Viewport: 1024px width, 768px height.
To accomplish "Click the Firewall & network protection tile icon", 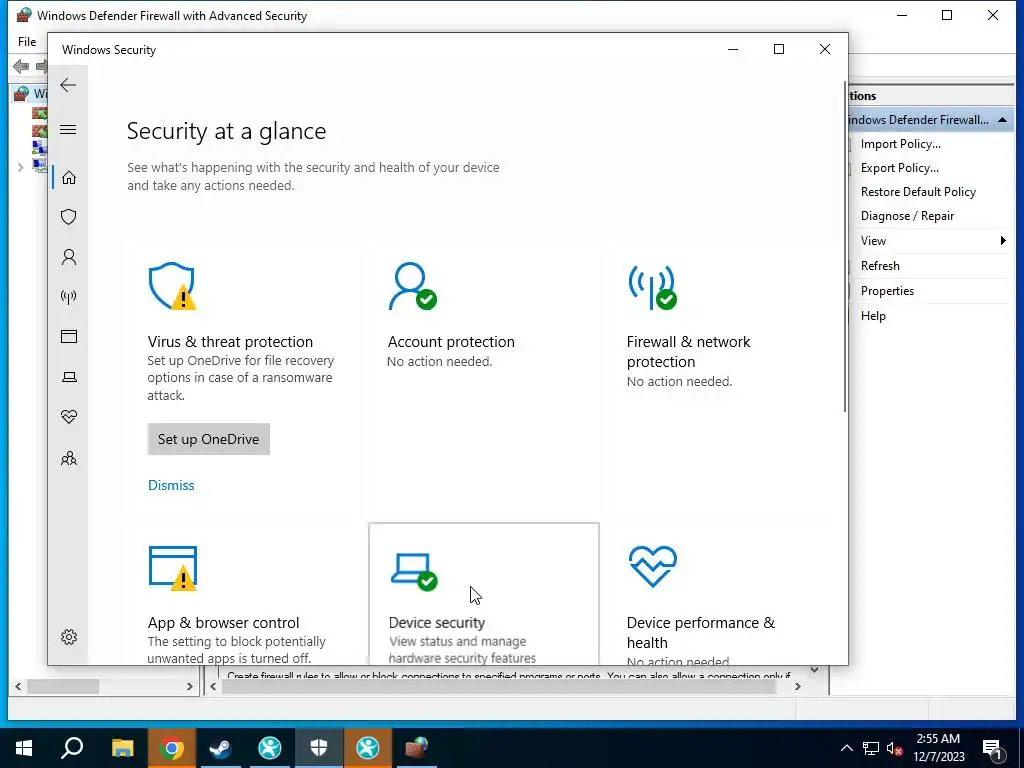I will pyautogui.click(x=652, y=287).
